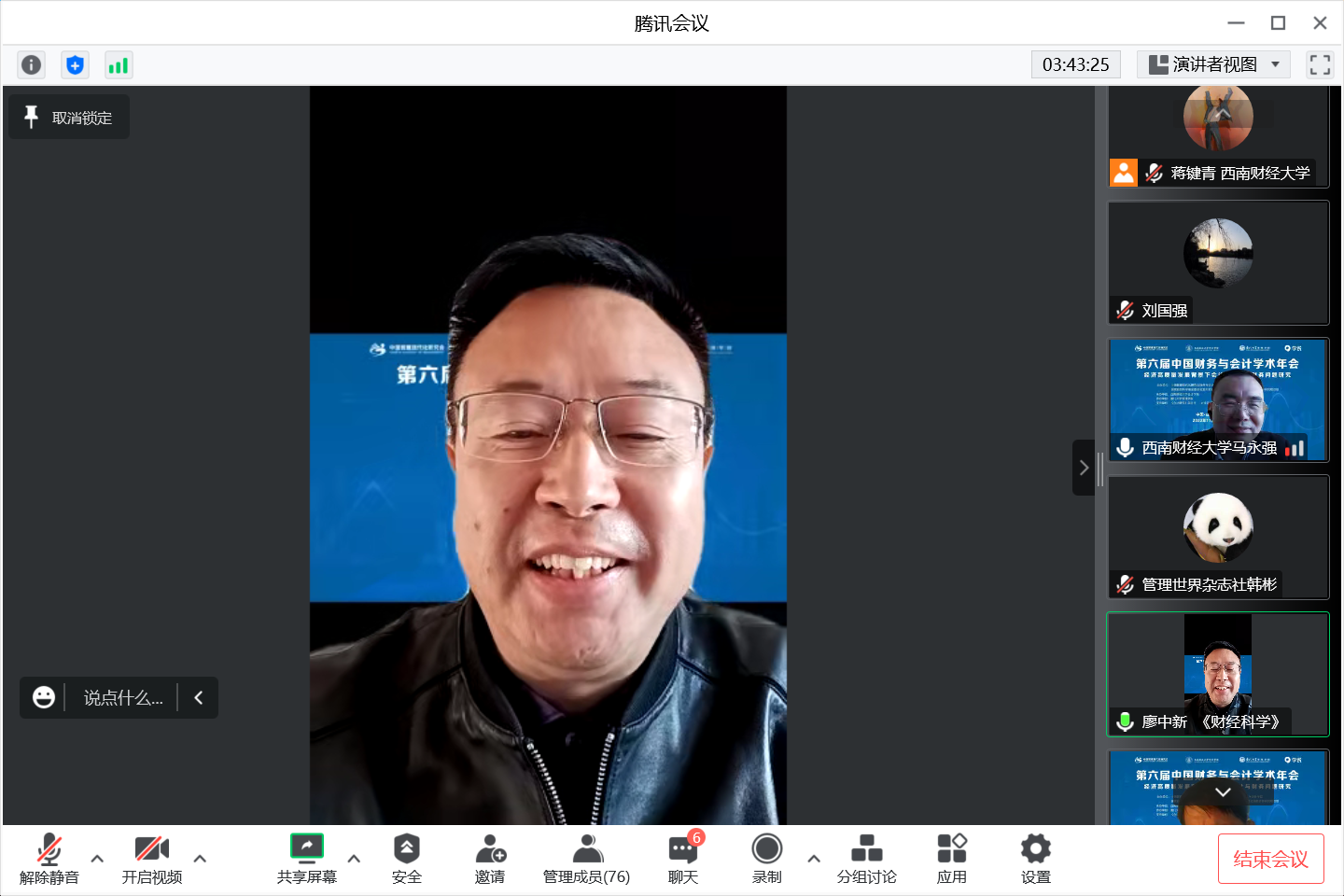
Task: Open the meeting info icon
Action: point(31,64)
